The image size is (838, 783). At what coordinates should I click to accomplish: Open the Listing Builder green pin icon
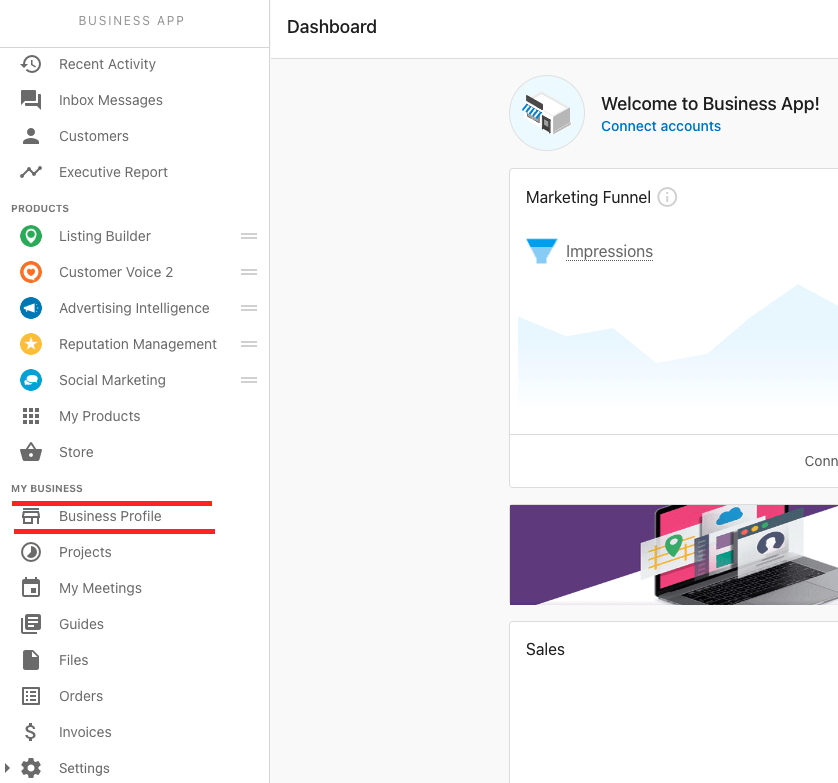31,236
